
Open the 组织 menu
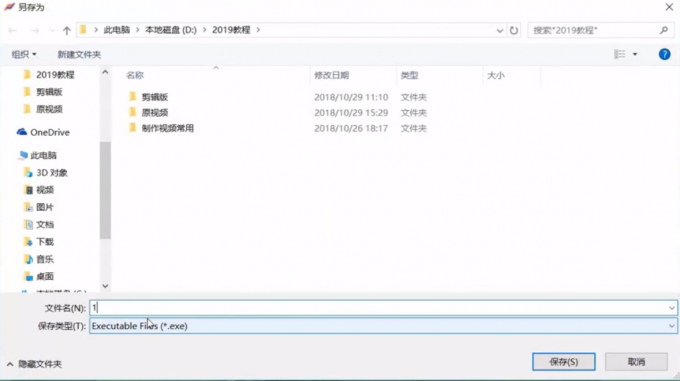tap(24, 54)
